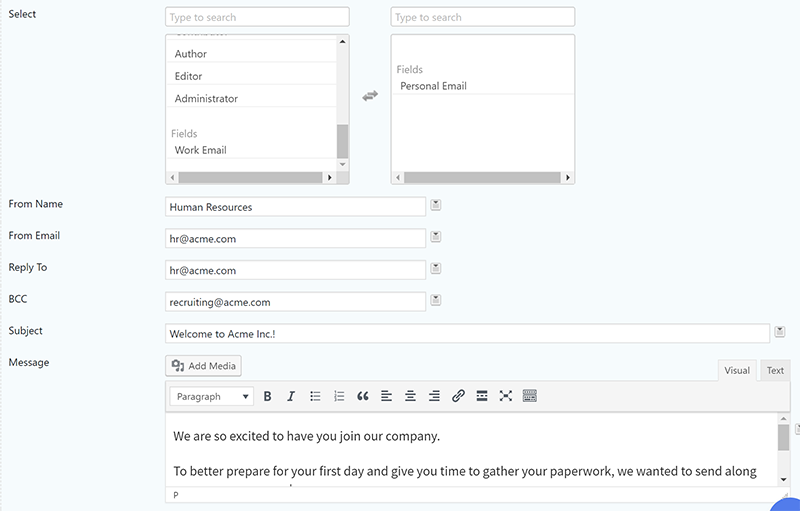This screenshot has width=800, height=511.
Task: Select Personal Email in the selected list
Action: pyautogui.click(x=483, y=86)
